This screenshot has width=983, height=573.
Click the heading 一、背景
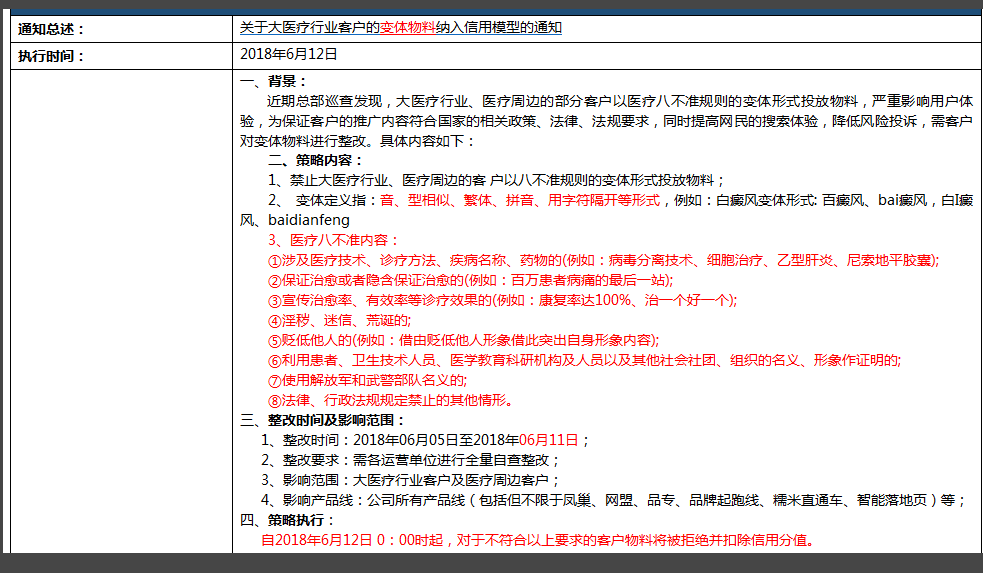coord(274,81)
